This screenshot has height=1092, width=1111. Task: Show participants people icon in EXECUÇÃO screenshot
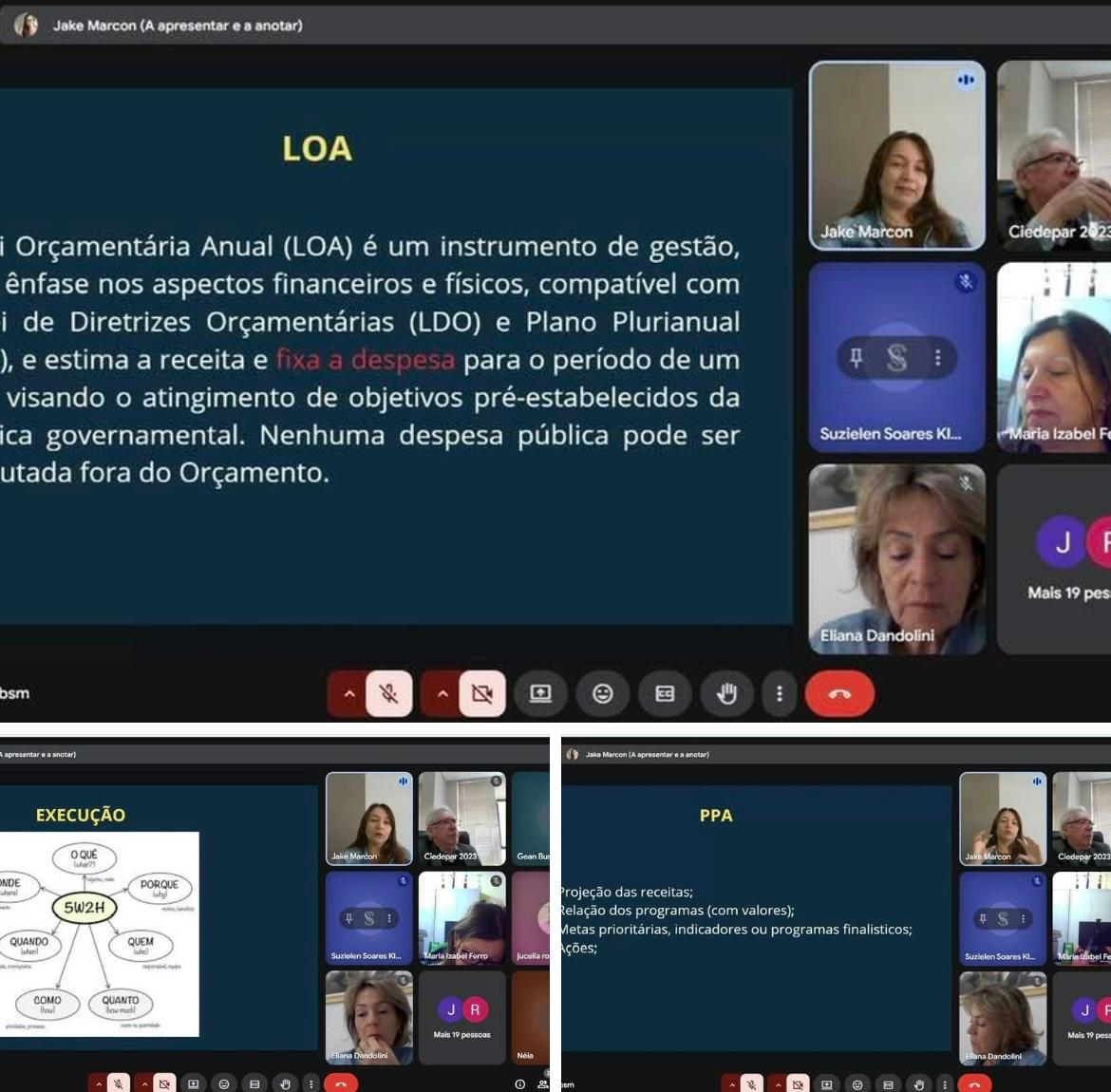click(x=543, y=1083)
